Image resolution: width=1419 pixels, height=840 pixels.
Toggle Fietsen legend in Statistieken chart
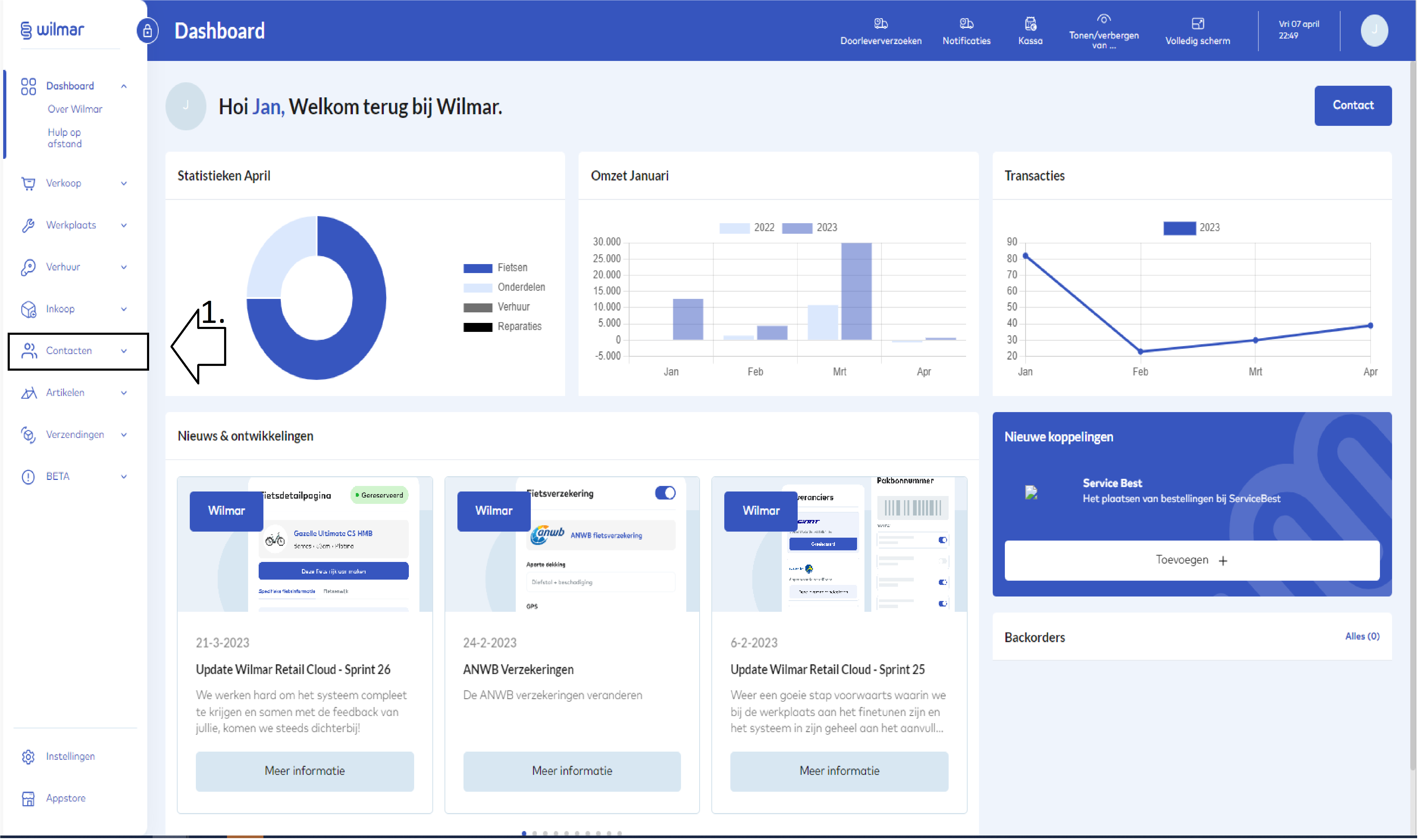coord(479,268)
